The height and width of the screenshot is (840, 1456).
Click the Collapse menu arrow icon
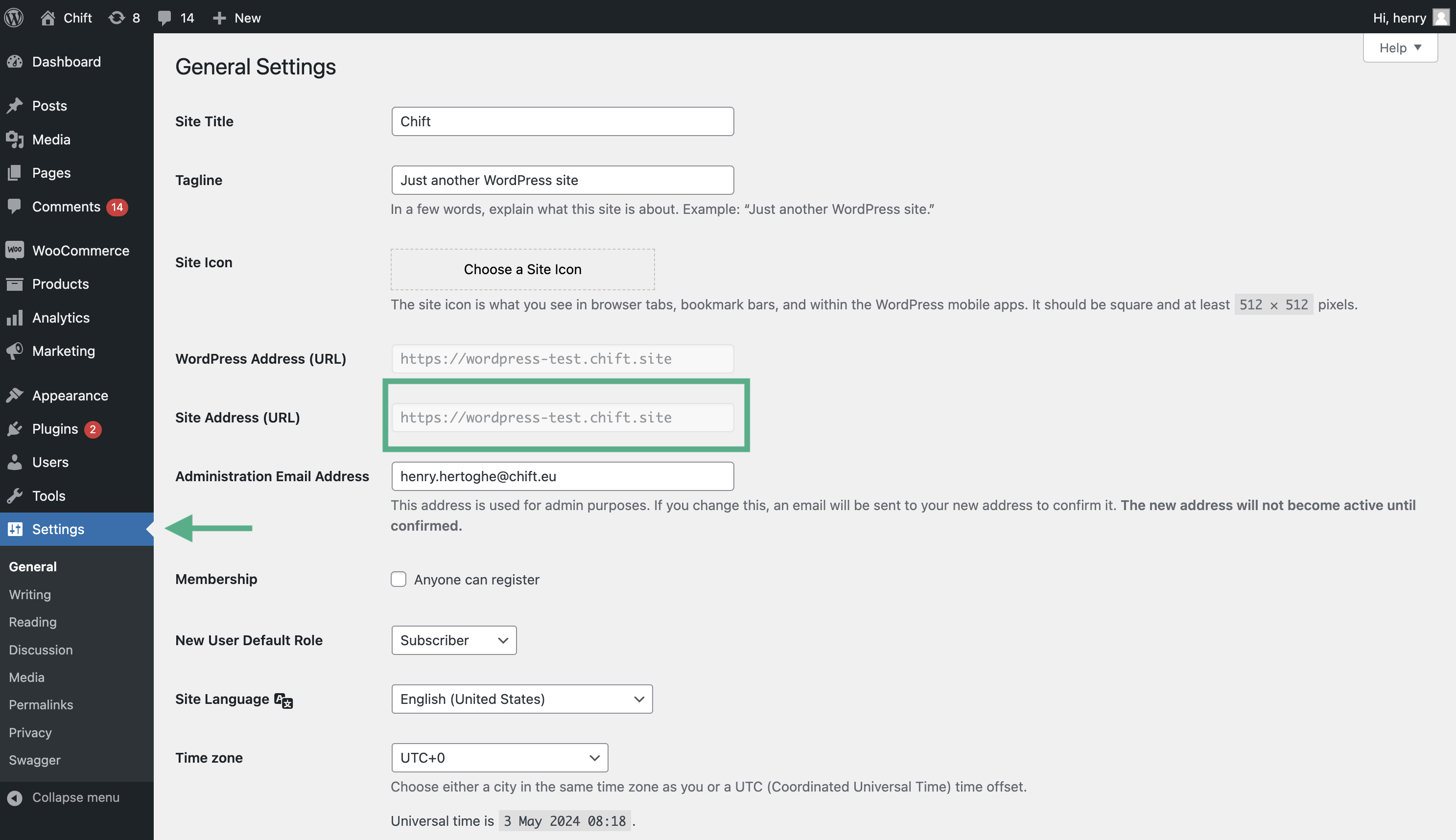click(x=15, y=797)
